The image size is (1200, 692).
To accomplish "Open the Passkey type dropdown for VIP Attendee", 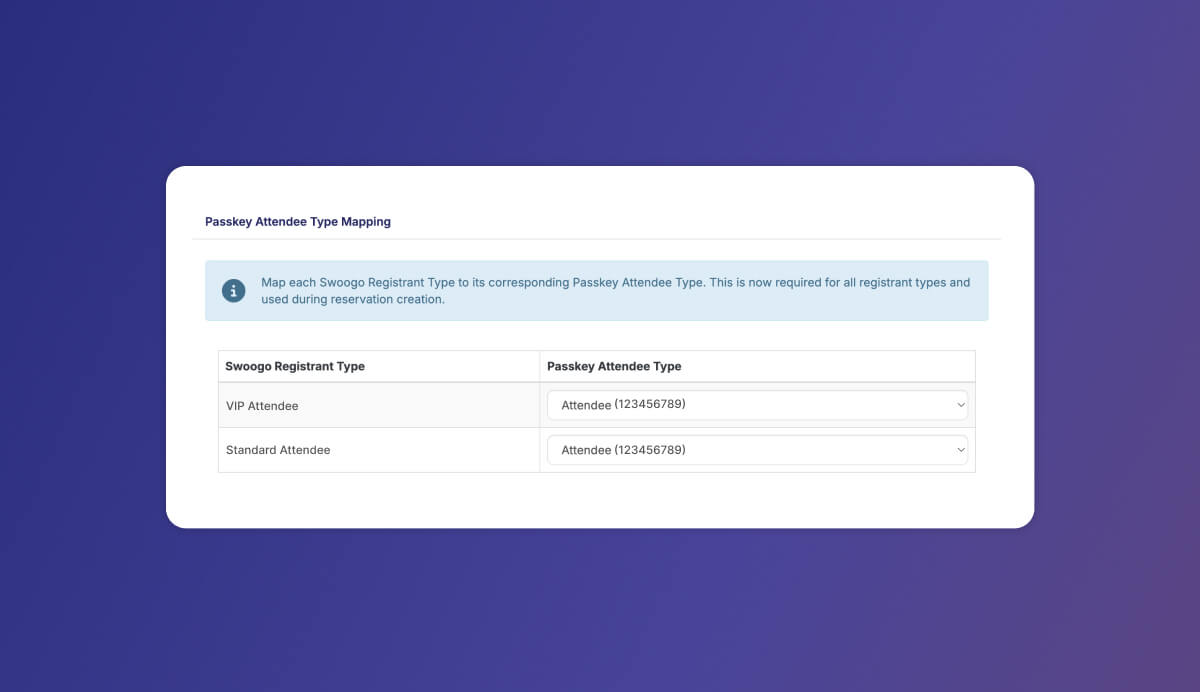I will pyautogui.click(x=757, y=405).
